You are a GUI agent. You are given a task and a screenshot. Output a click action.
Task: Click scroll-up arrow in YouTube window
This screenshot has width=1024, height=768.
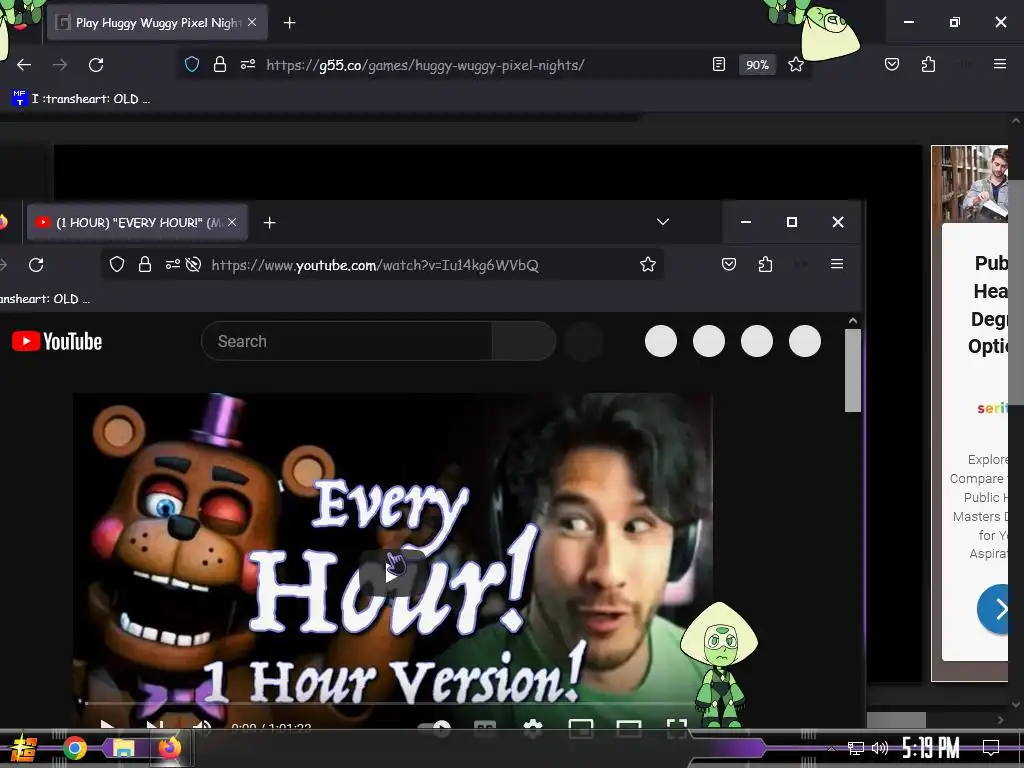click(852, 320)
